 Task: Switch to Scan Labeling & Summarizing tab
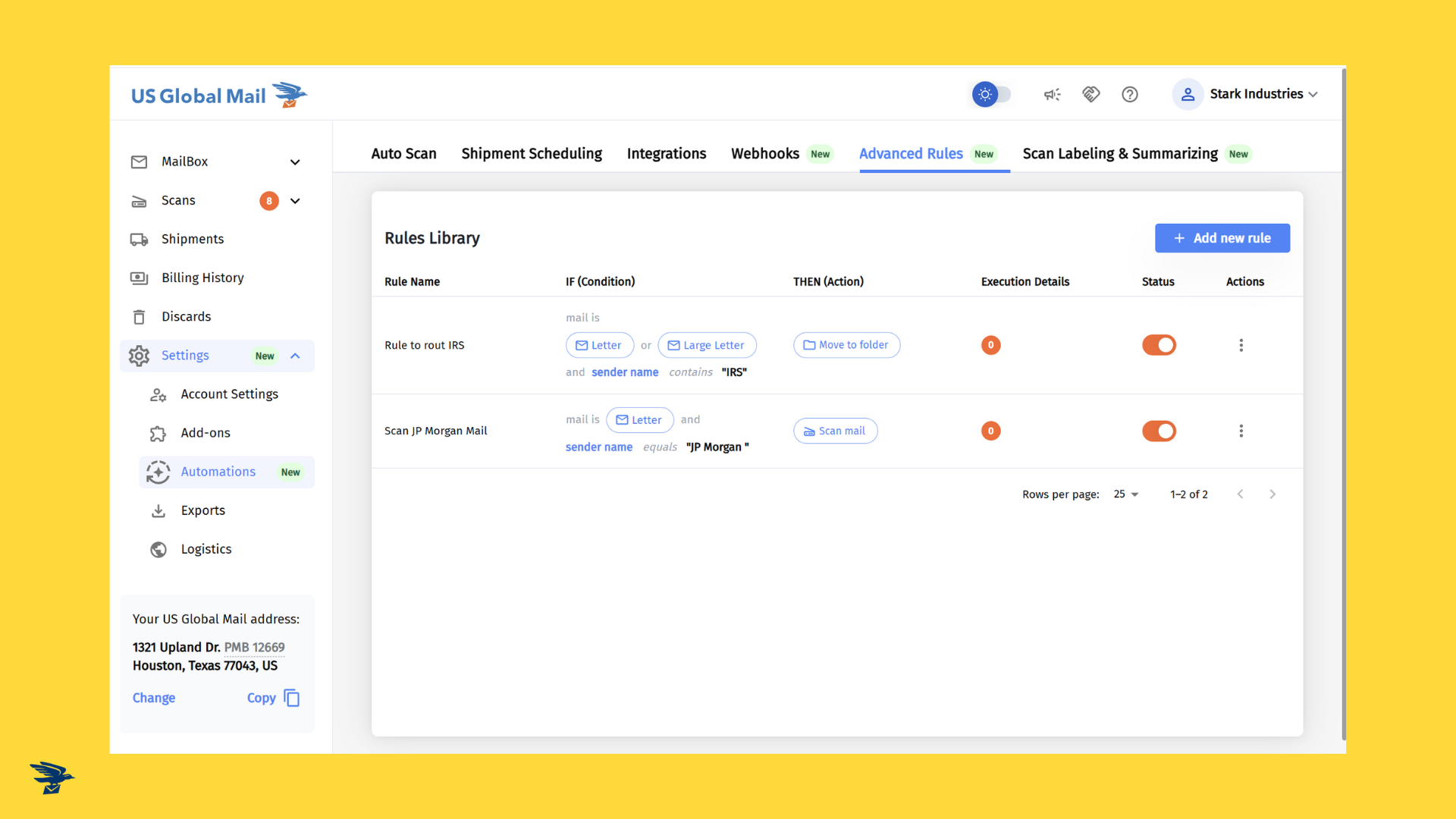pyautogui.click(x=1119, y=154)
